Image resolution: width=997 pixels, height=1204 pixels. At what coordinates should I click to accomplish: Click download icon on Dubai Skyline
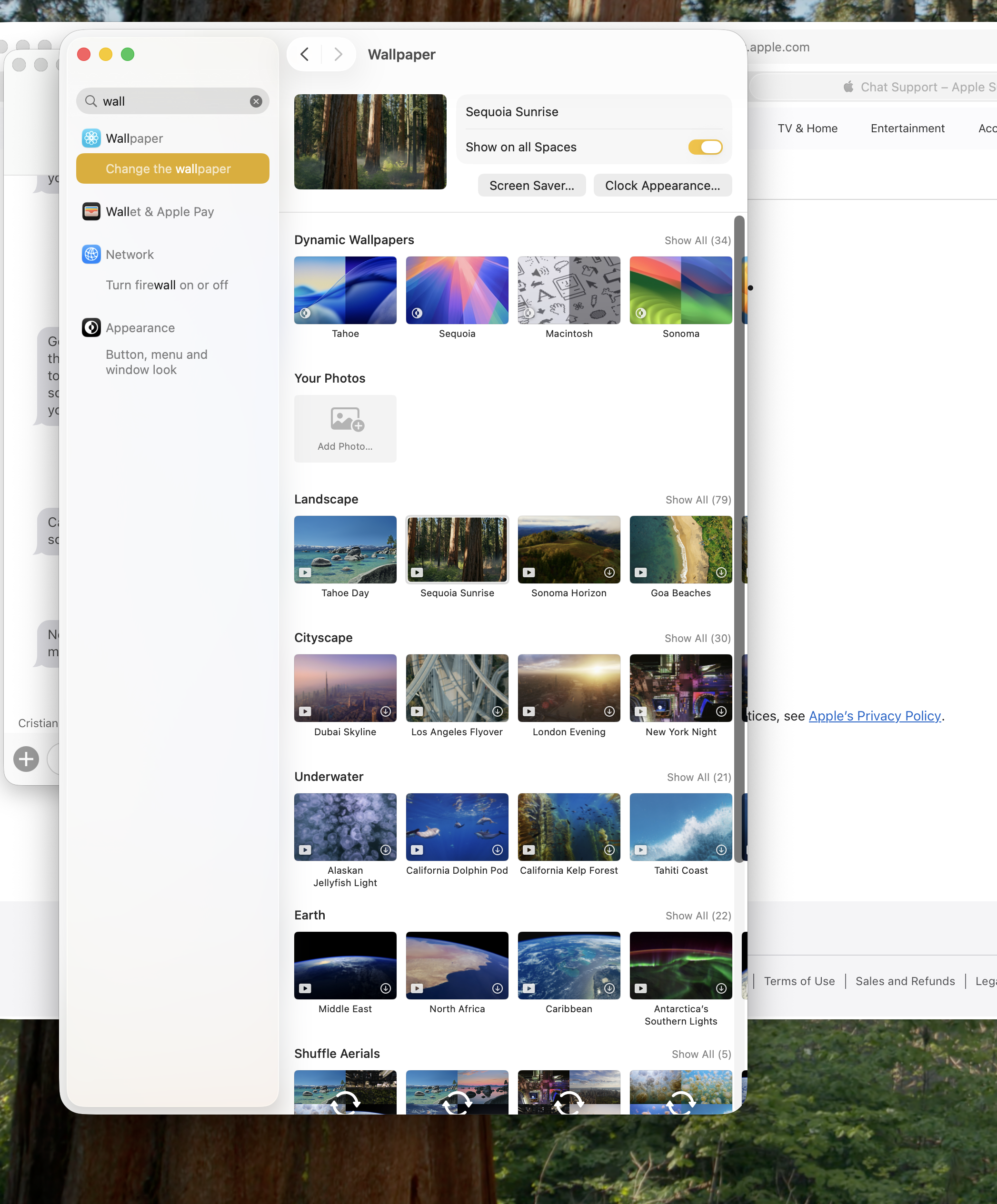pos(386,711)
